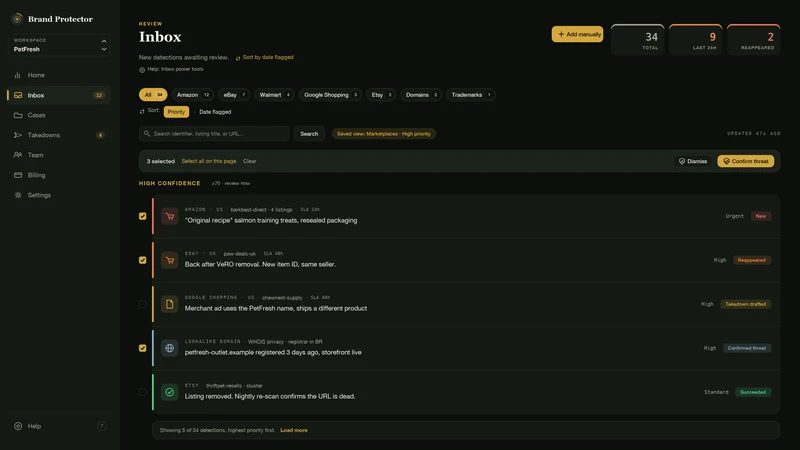The height and width of the screenshot is (450, 800).
Task: Click the Search button
Action: point(309,134)
